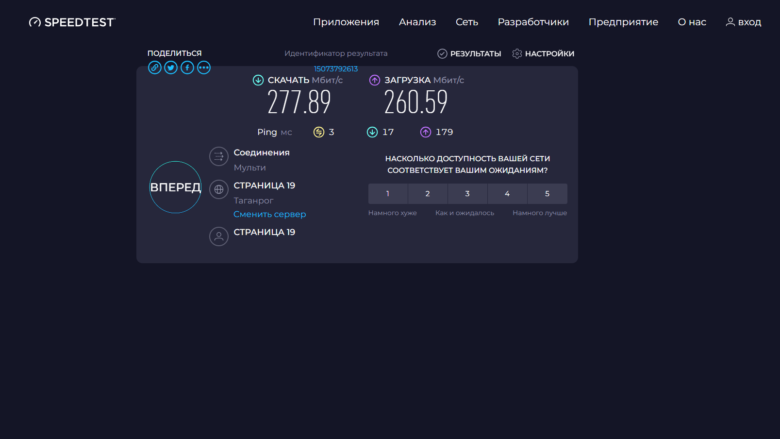The image size is (780, 439).
Task: Click the Намного лучше rating caption
Action: [x=540, y=213]
